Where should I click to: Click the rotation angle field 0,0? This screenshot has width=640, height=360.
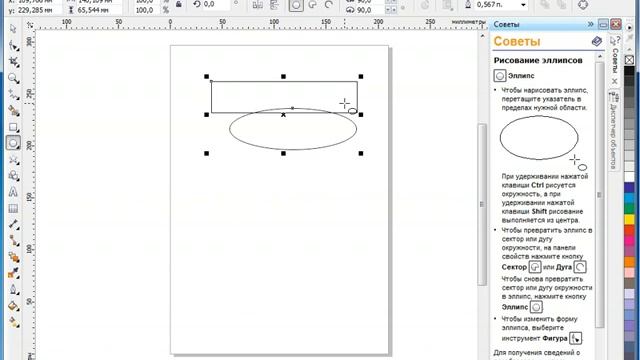pos(216,4)
